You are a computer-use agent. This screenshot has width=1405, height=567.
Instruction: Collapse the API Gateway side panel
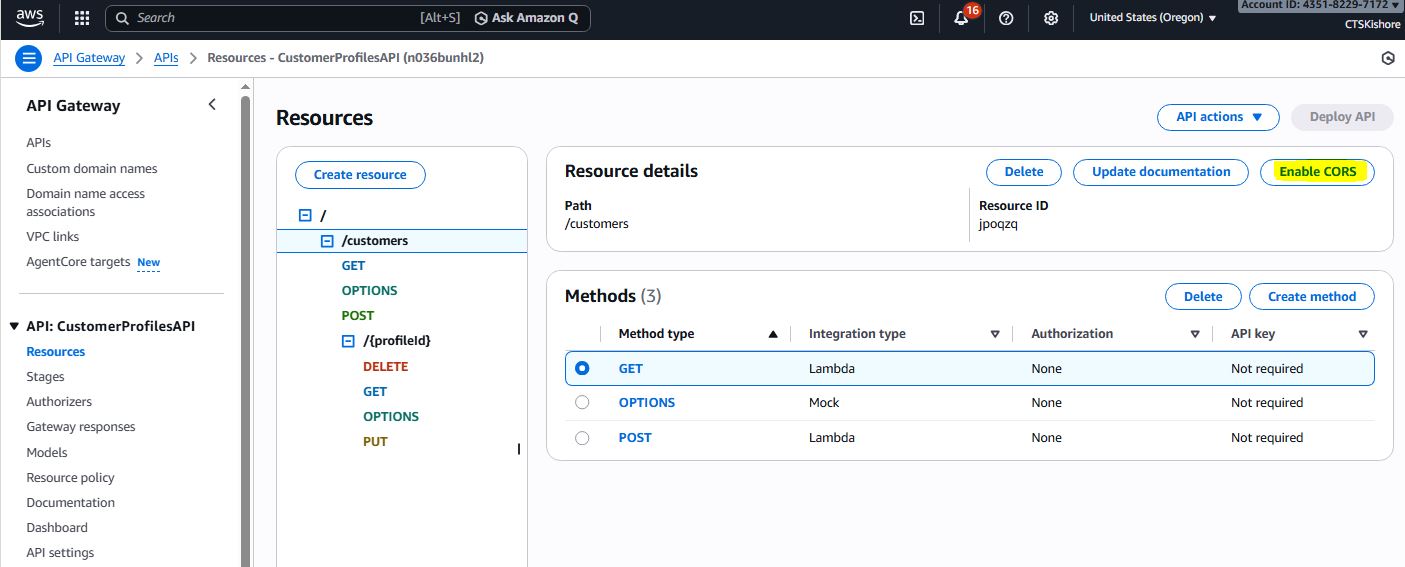click(x=212, y=105)
